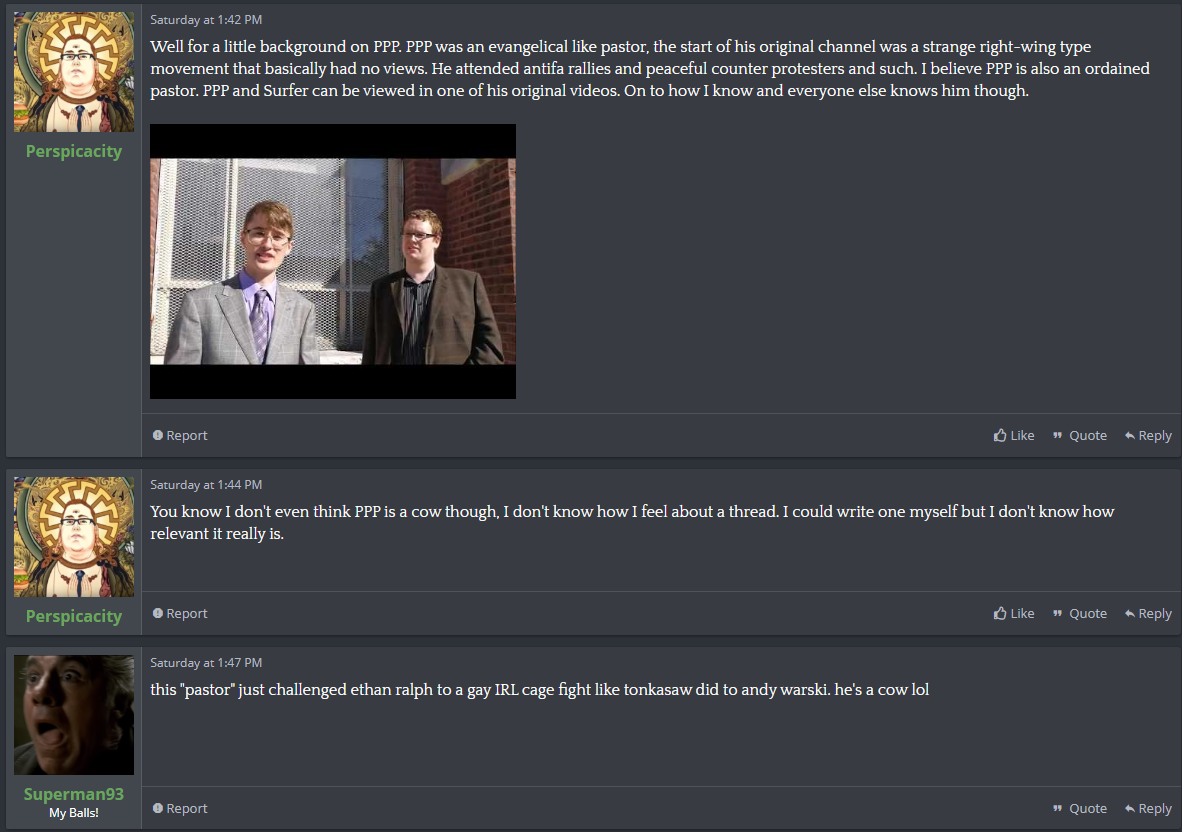Quote Superman93's 1:47 PM post
The height and width of the screenshot is (832, 1182).
(x=1079, y=808)
